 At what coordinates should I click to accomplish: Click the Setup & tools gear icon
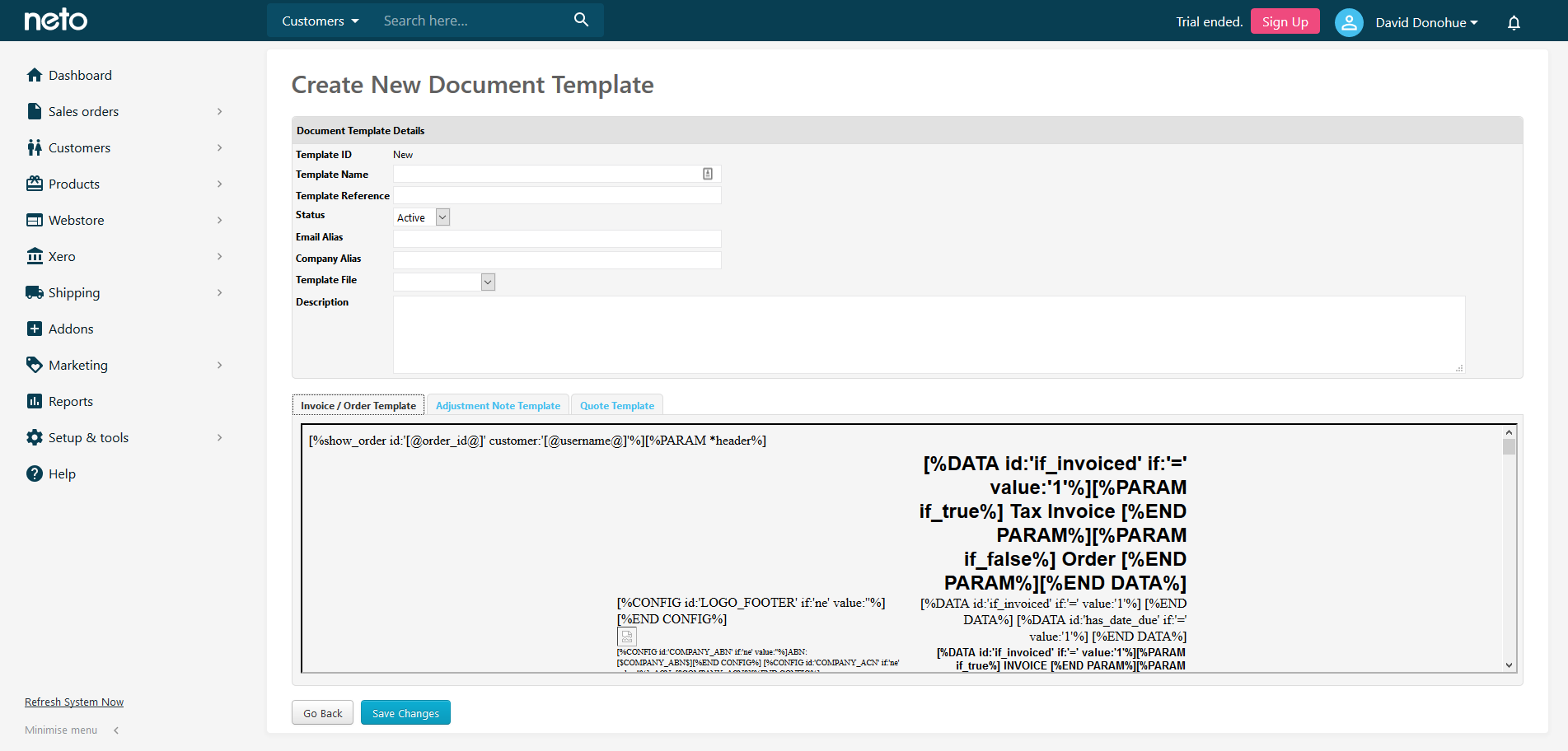click(35, 437)
